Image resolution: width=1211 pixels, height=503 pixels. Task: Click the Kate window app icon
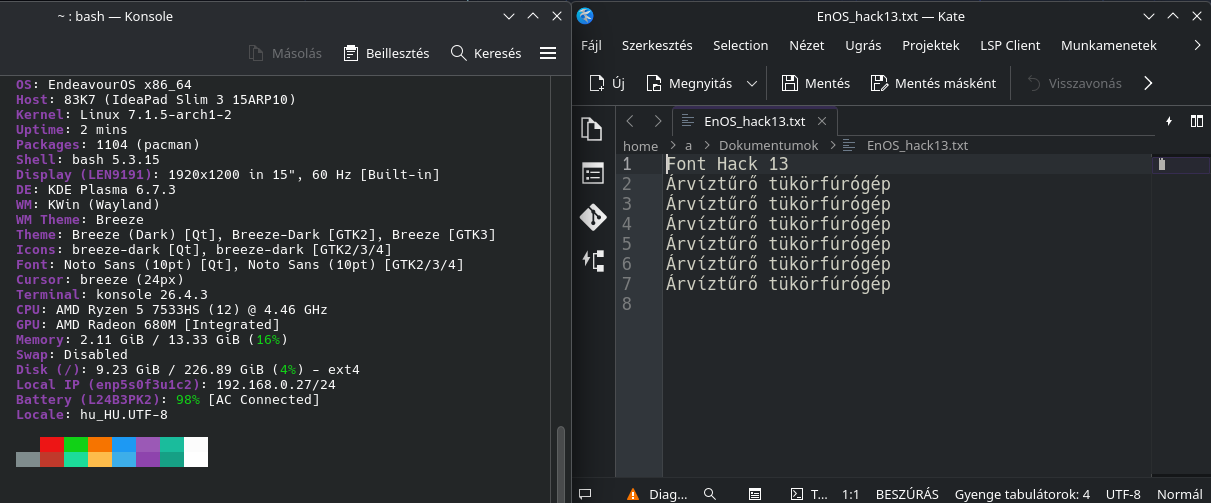[x=586, y=16]
